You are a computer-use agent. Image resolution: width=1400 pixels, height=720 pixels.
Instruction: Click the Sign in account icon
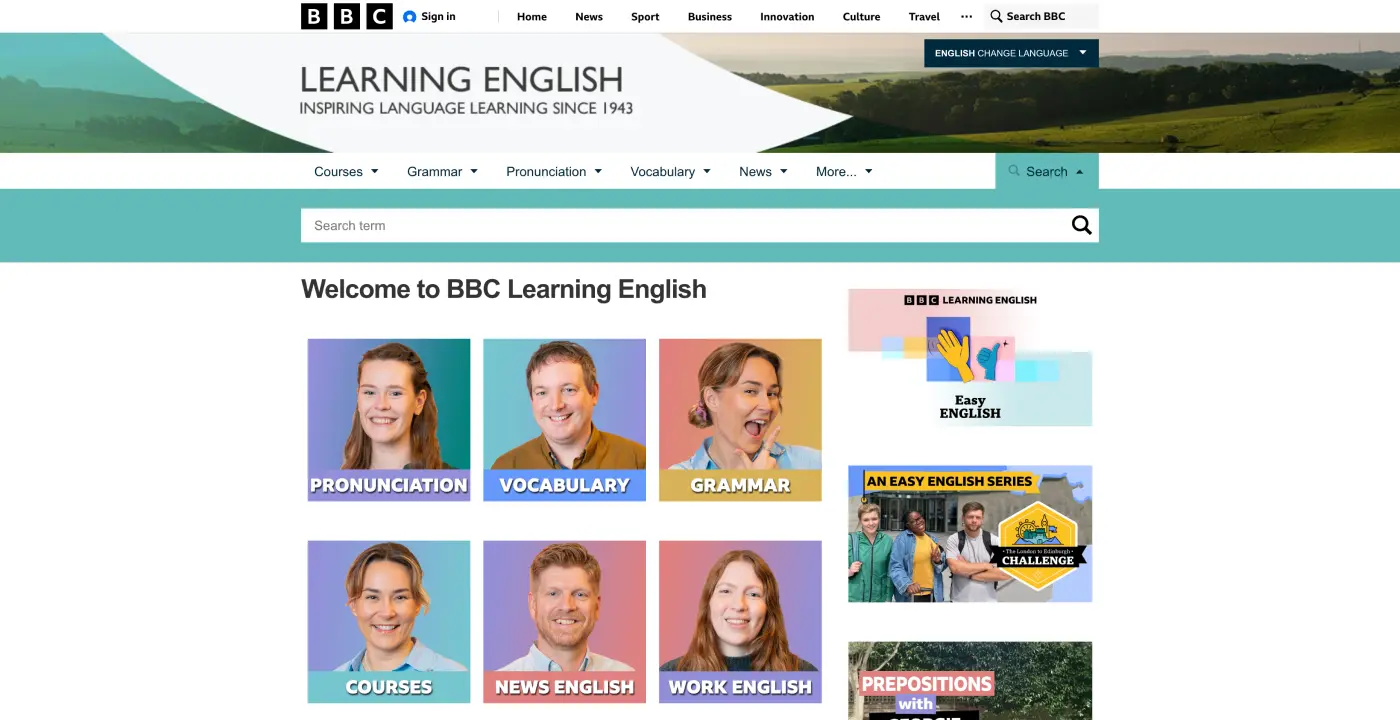[410, 16]
